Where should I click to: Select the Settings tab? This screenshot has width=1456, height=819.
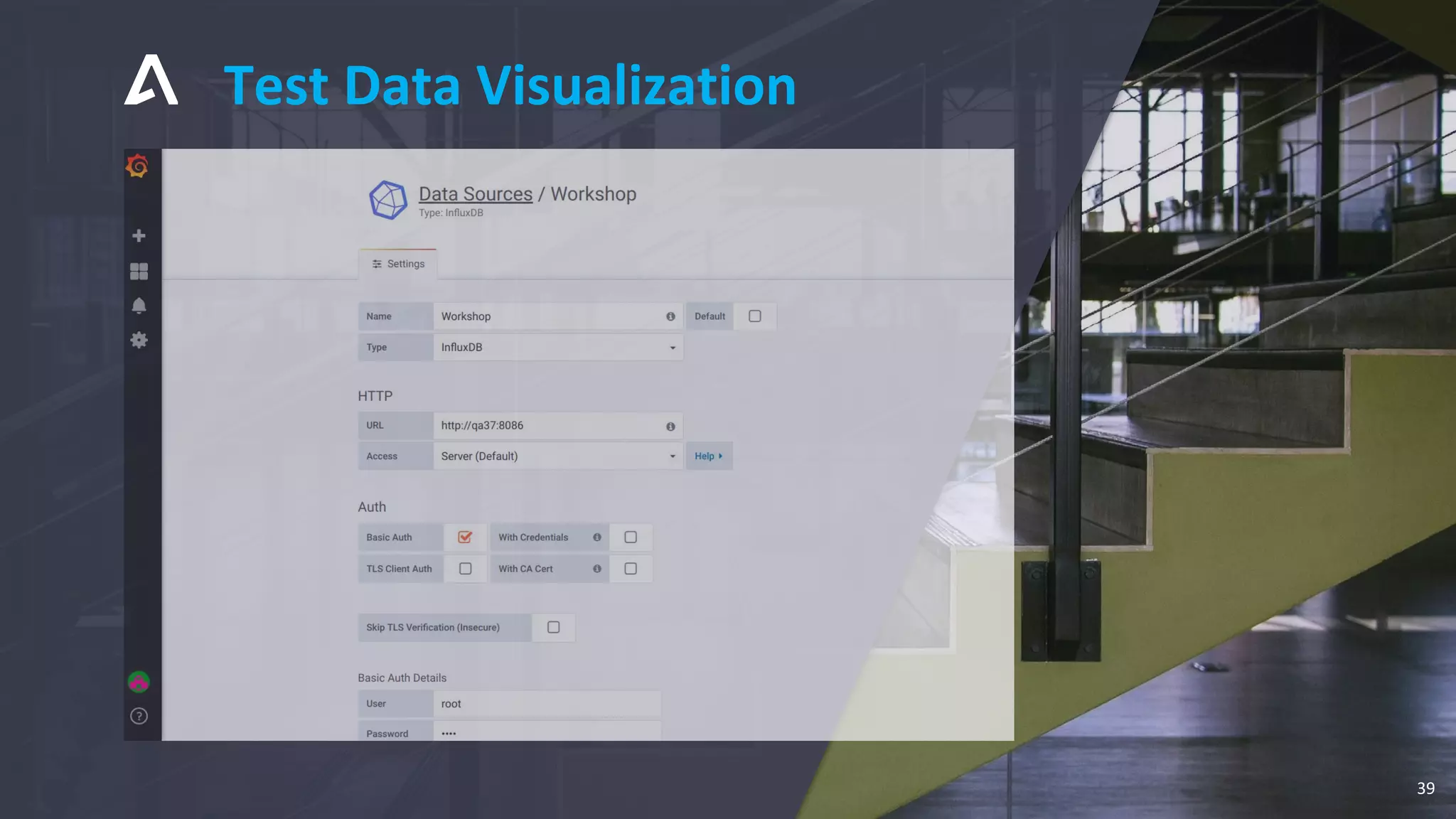click(398, 264)
